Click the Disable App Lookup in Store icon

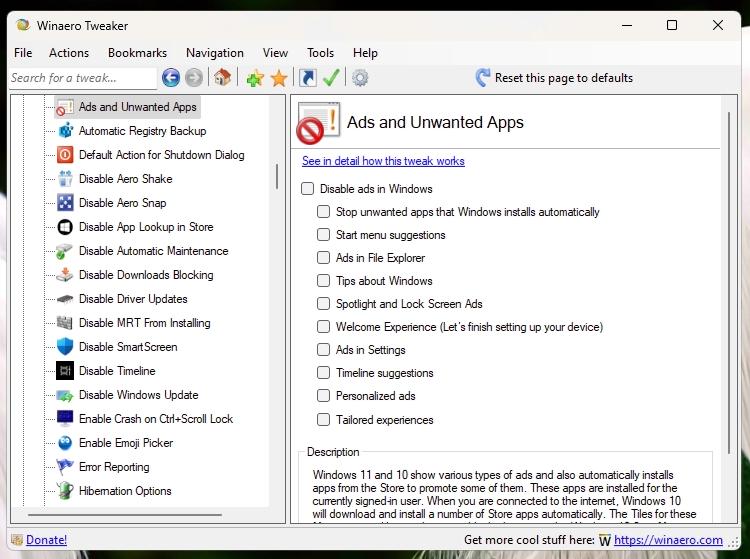click(65, 227)
